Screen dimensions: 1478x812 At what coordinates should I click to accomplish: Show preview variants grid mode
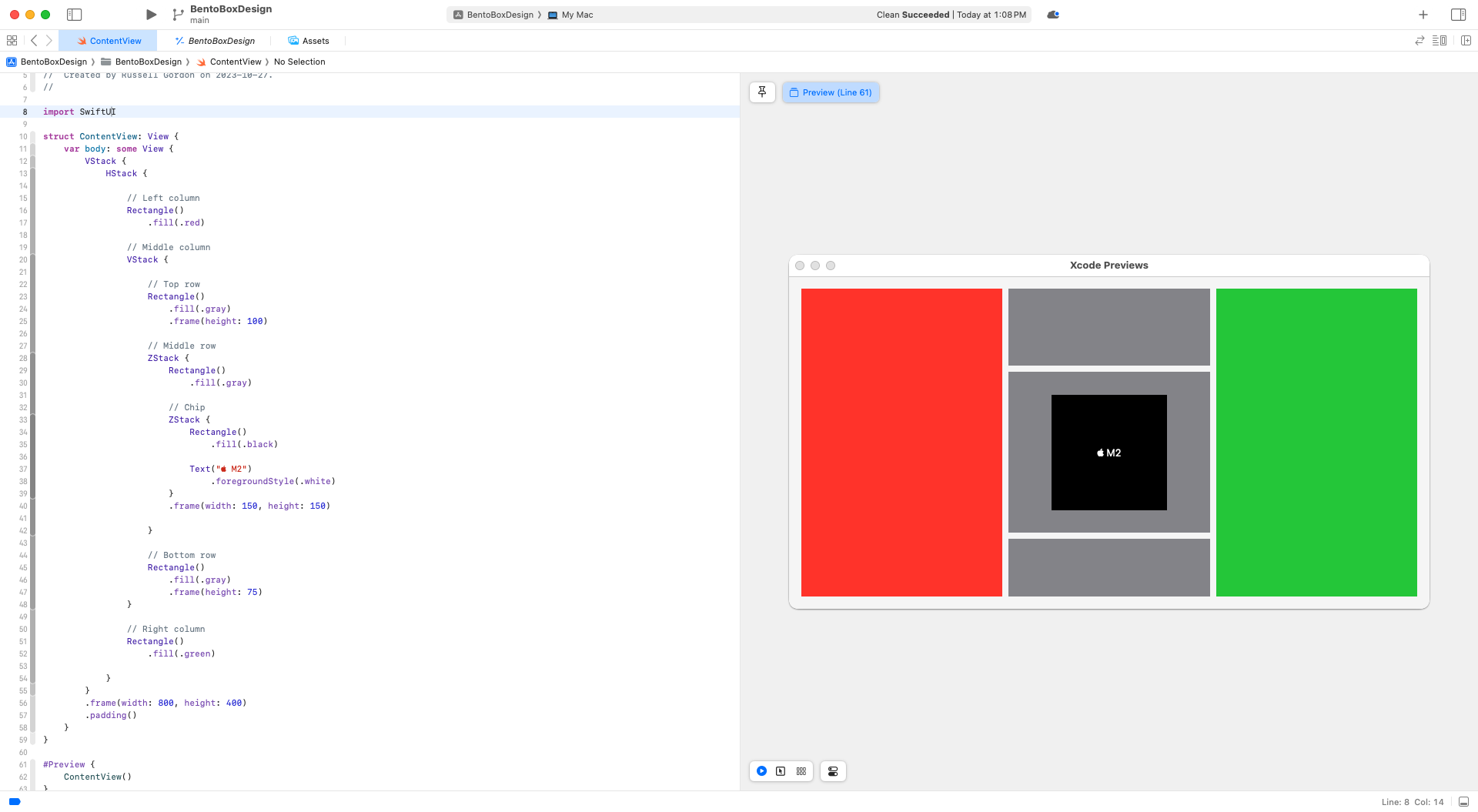pyautogui.click(x=801, y=771)
